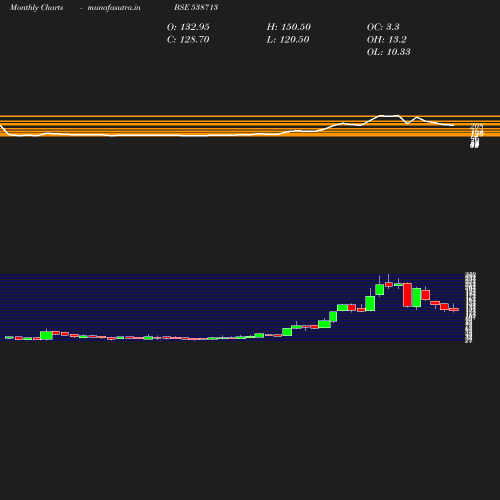Click the munafasutra.in site label

click(114, 8)
